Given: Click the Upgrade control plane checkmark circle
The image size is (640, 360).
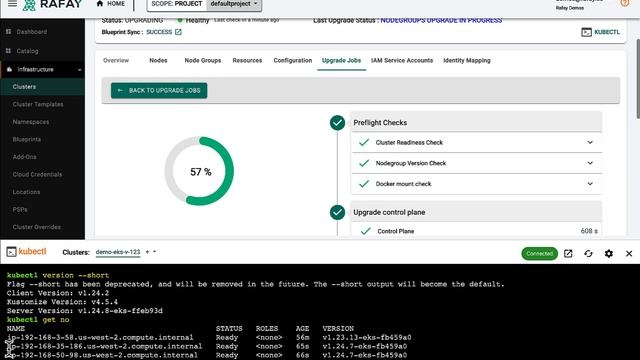Looking at the screenshot, I should [x=338, y=212].
